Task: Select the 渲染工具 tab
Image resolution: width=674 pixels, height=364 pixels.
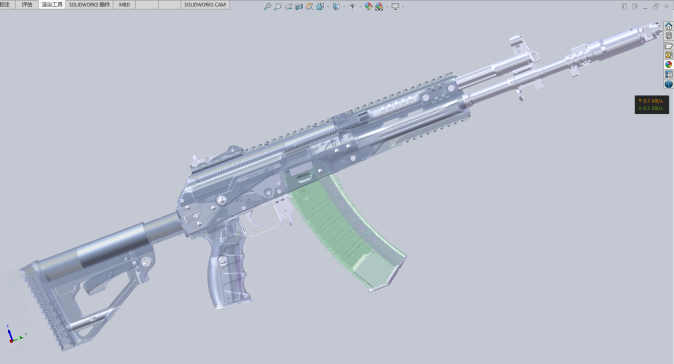Action: (x=52, y=5)
